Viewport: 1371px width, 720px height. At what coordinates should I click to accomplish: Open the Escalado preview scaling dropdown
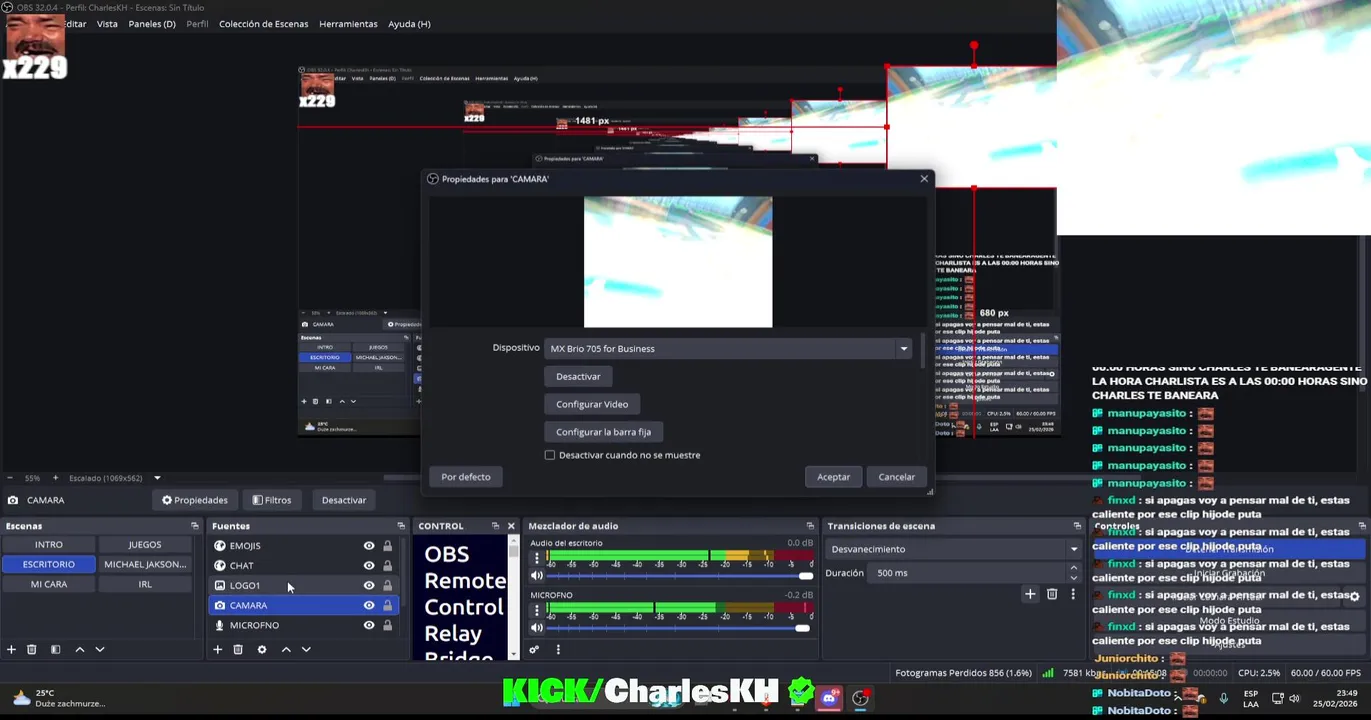[x=157, y=478]
